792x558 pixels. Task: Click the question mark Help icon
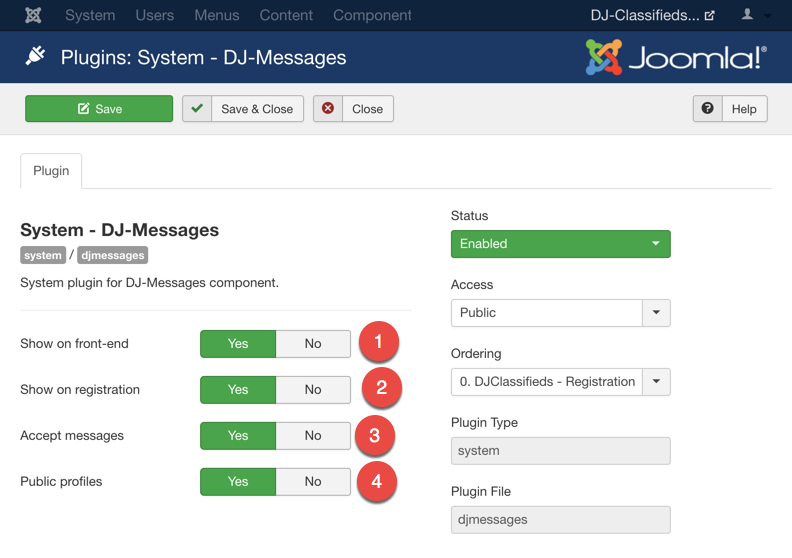(708, 108)
